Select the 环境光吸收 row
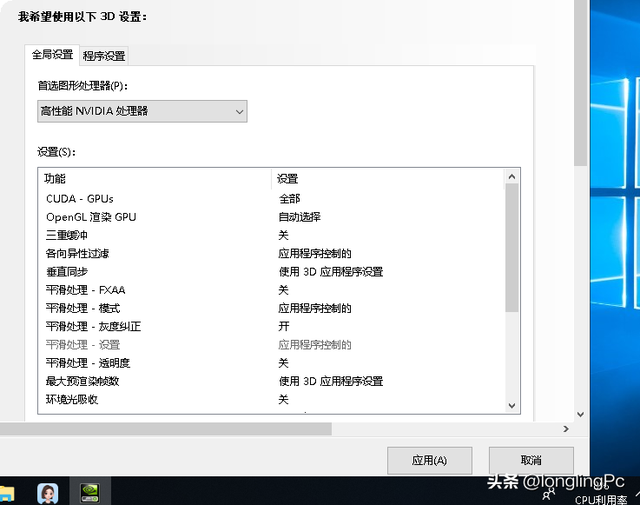This screenshot has height=505, width=640. tap(272, 399)
